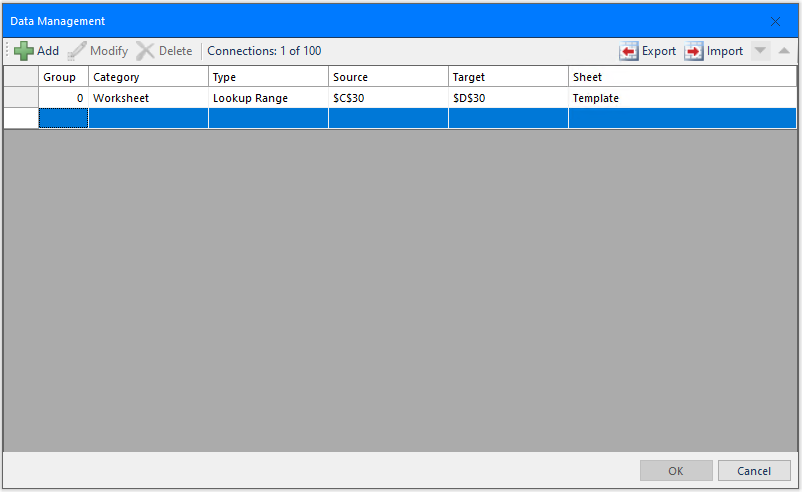Click the OK button

point(676,471)
